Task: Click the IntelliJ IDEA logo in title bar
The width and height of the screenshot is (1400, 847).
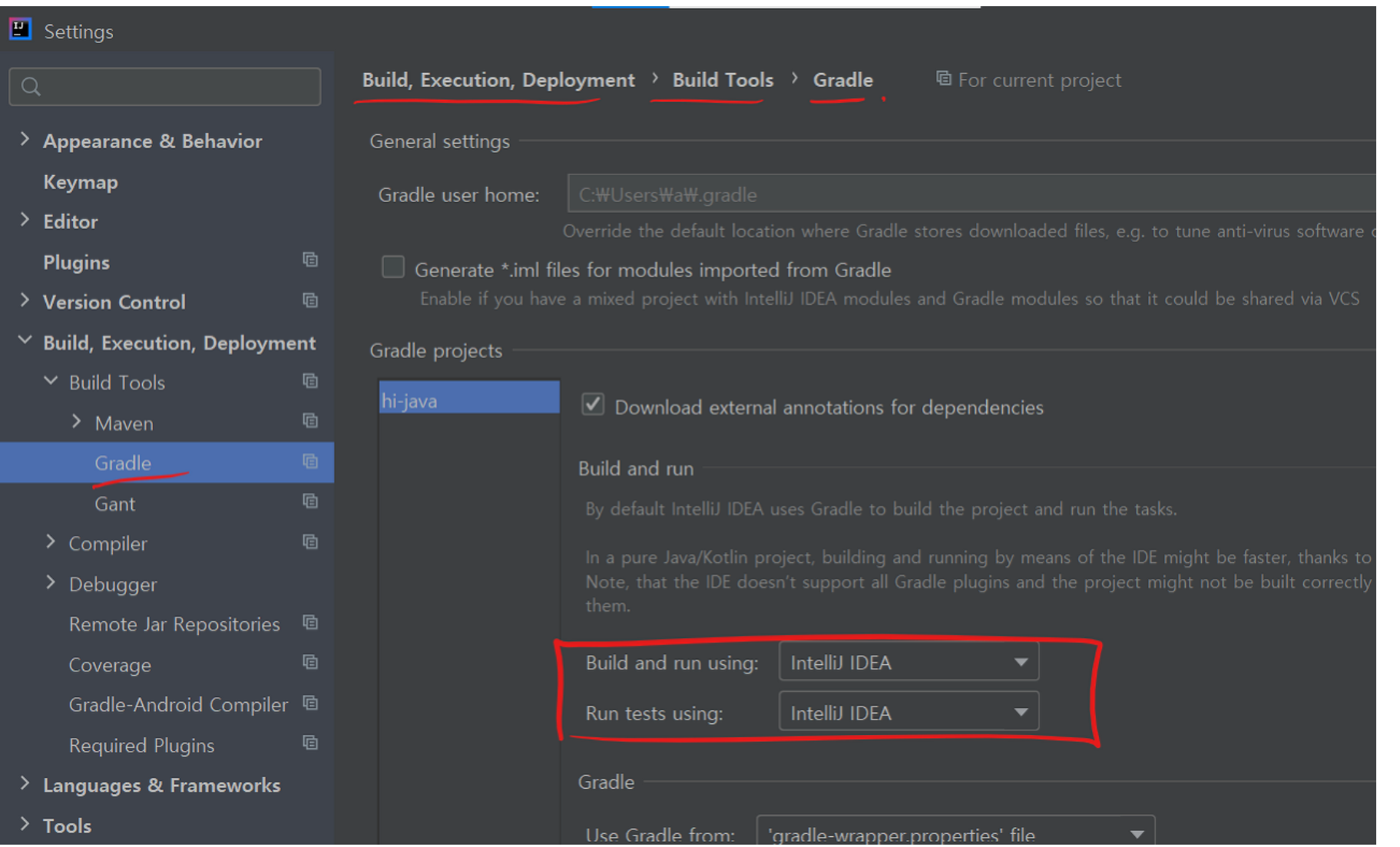Action: click(x=20, y=30)
